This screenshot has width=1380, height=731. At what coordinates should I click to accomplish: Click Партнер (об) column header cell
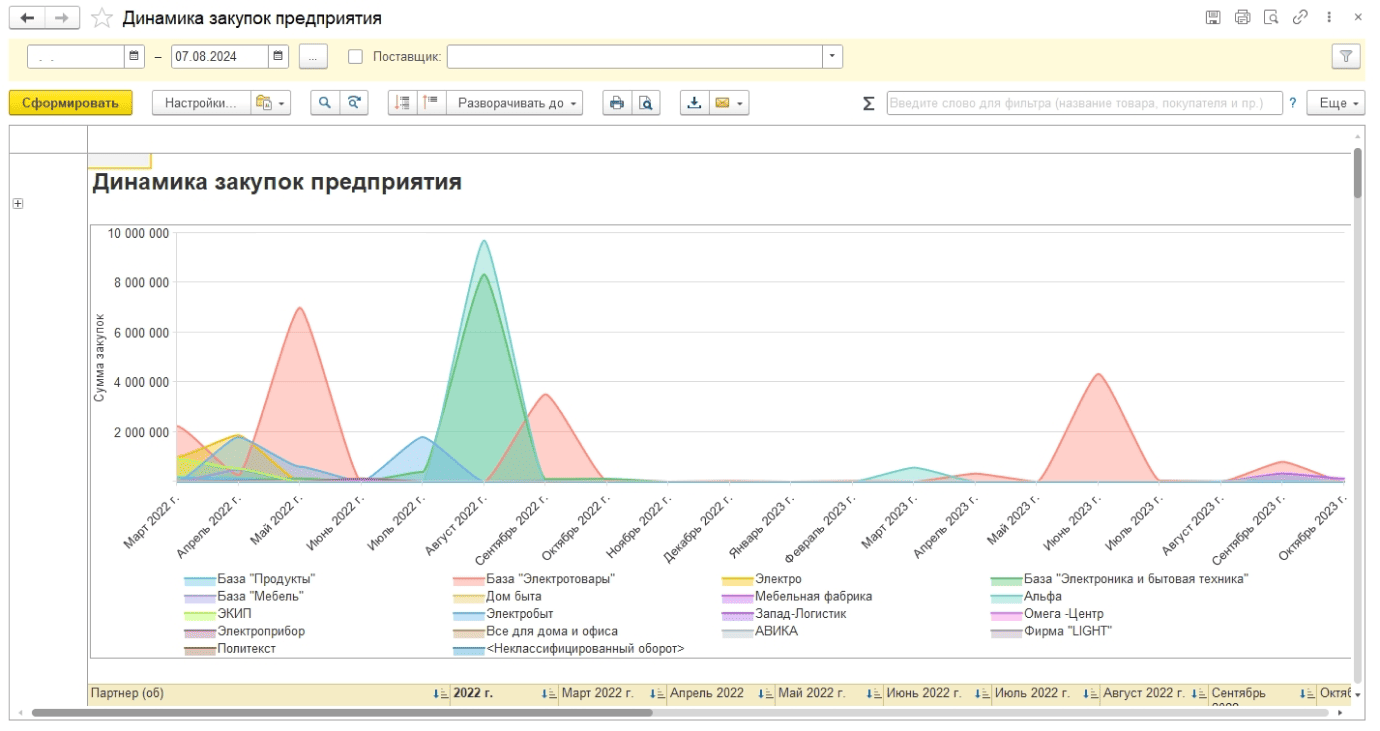pyautogui.click(x=269, y=693)
